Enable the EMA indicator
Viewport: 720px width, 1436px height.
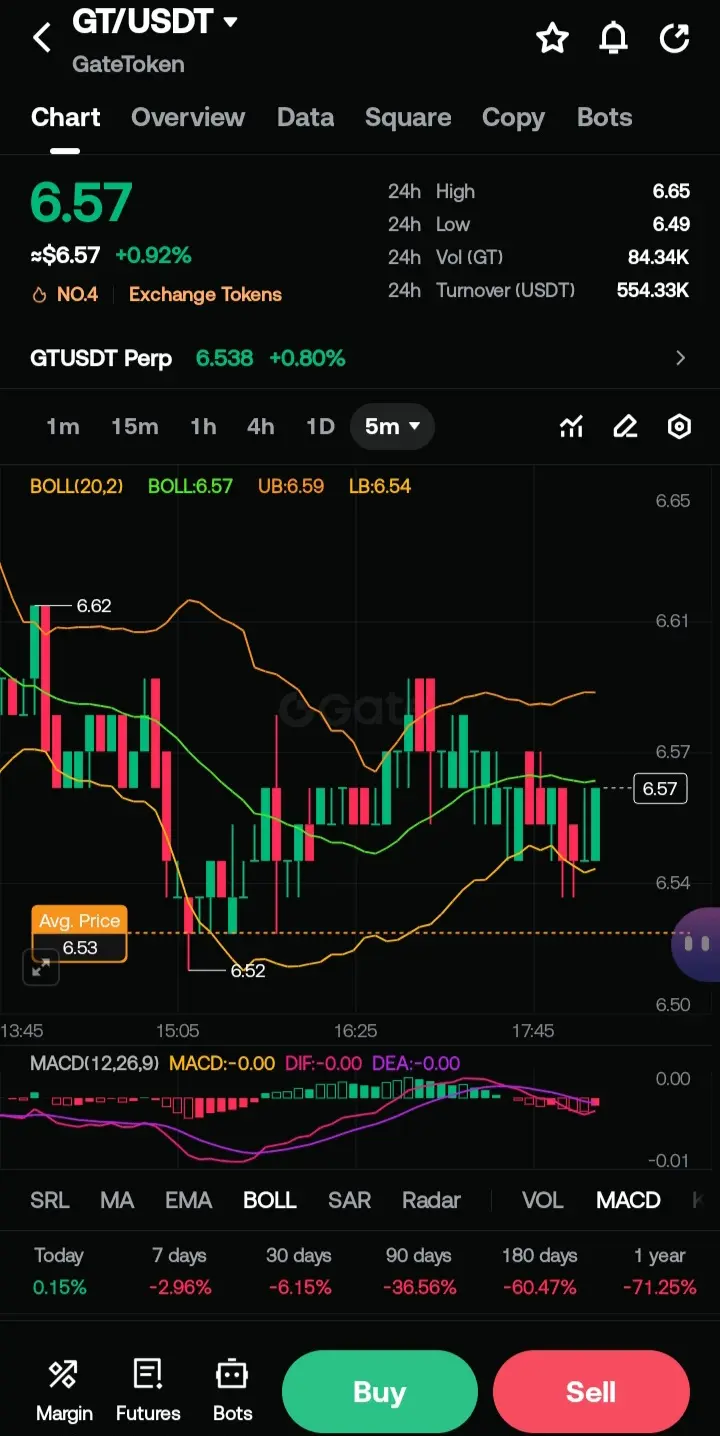click(188, 1200)
